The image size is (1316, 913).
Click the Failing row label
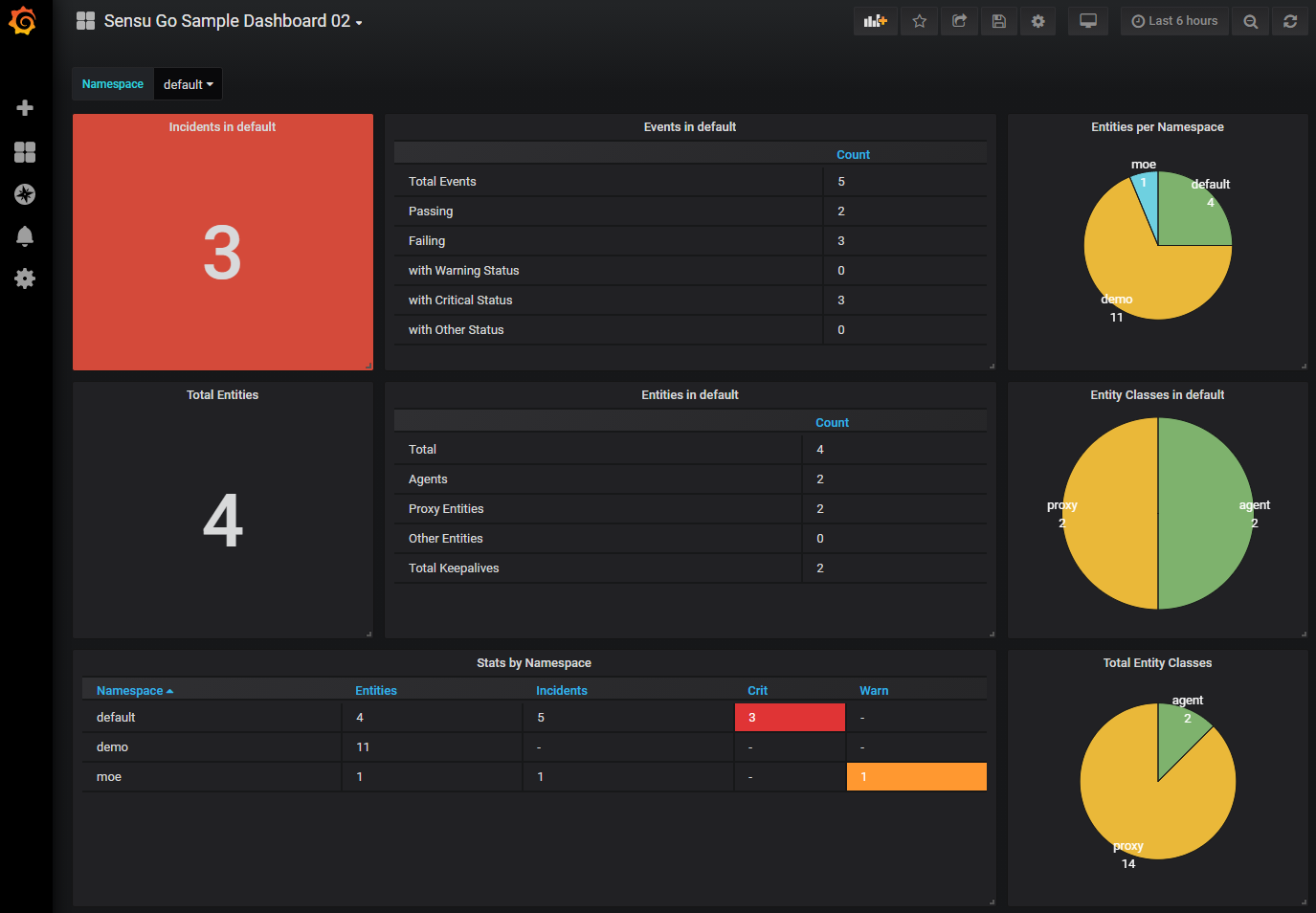427,241
